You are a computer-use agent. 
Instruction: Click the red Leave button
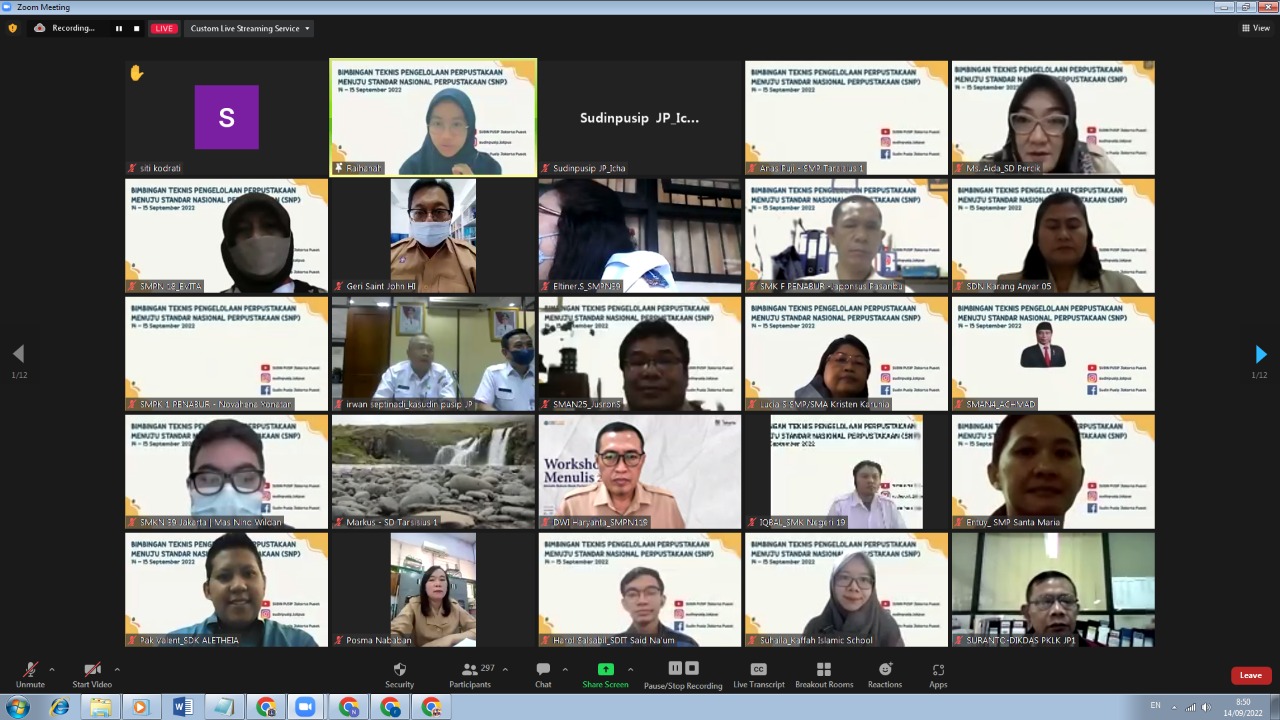[1250, 675]
